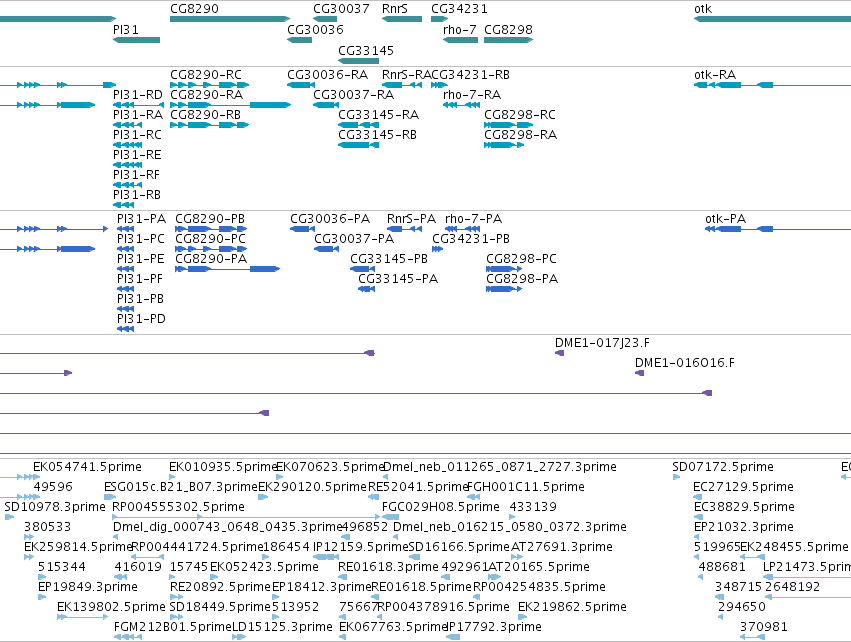Click transcript Pl31-RF
851x642 pixels.
128,185
